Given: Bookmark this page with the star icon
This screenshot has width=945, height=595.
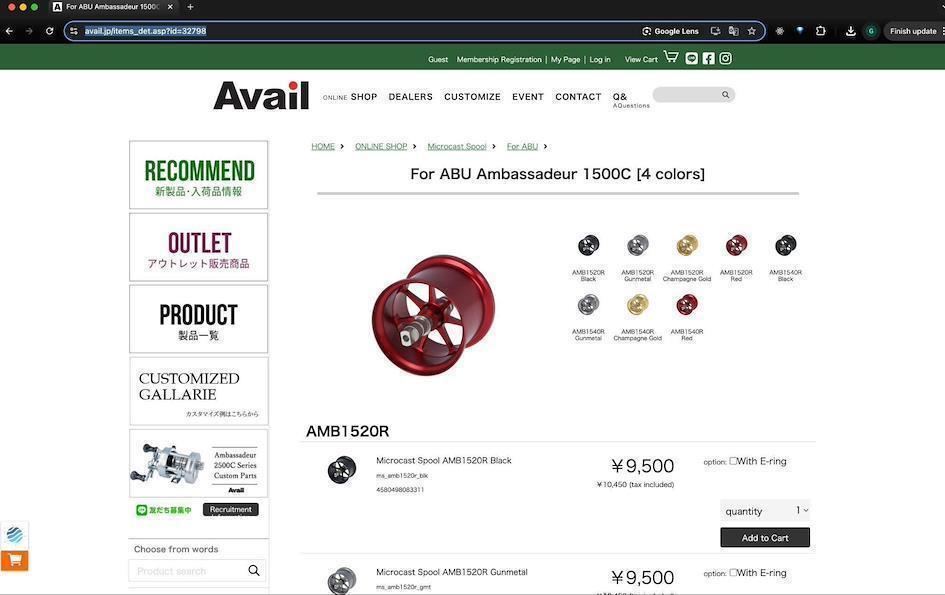Looking at the screenshot, I should coord(752,31).
